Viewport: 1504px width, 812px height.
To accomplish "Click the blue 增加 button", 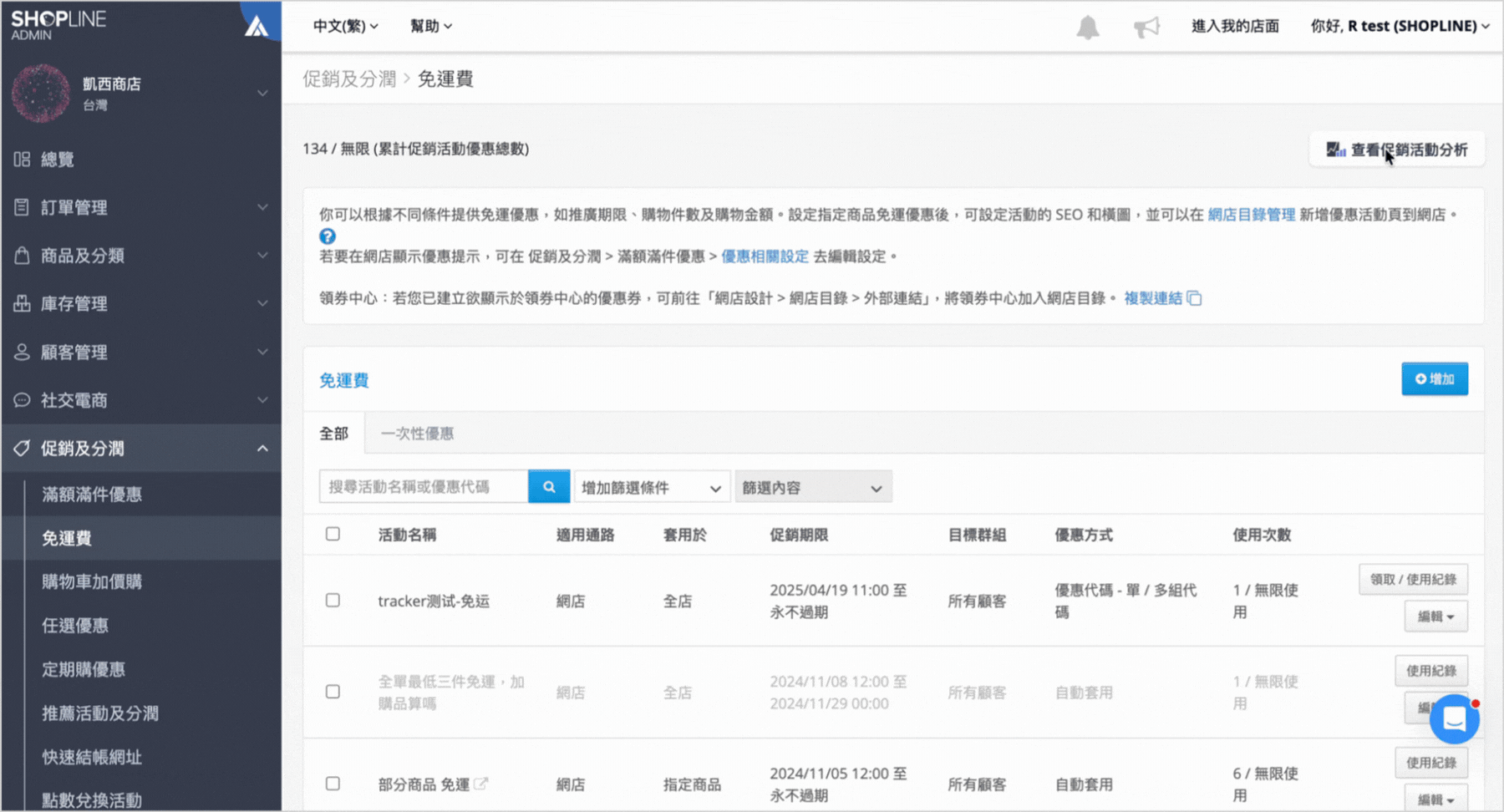I will 1435,379.
